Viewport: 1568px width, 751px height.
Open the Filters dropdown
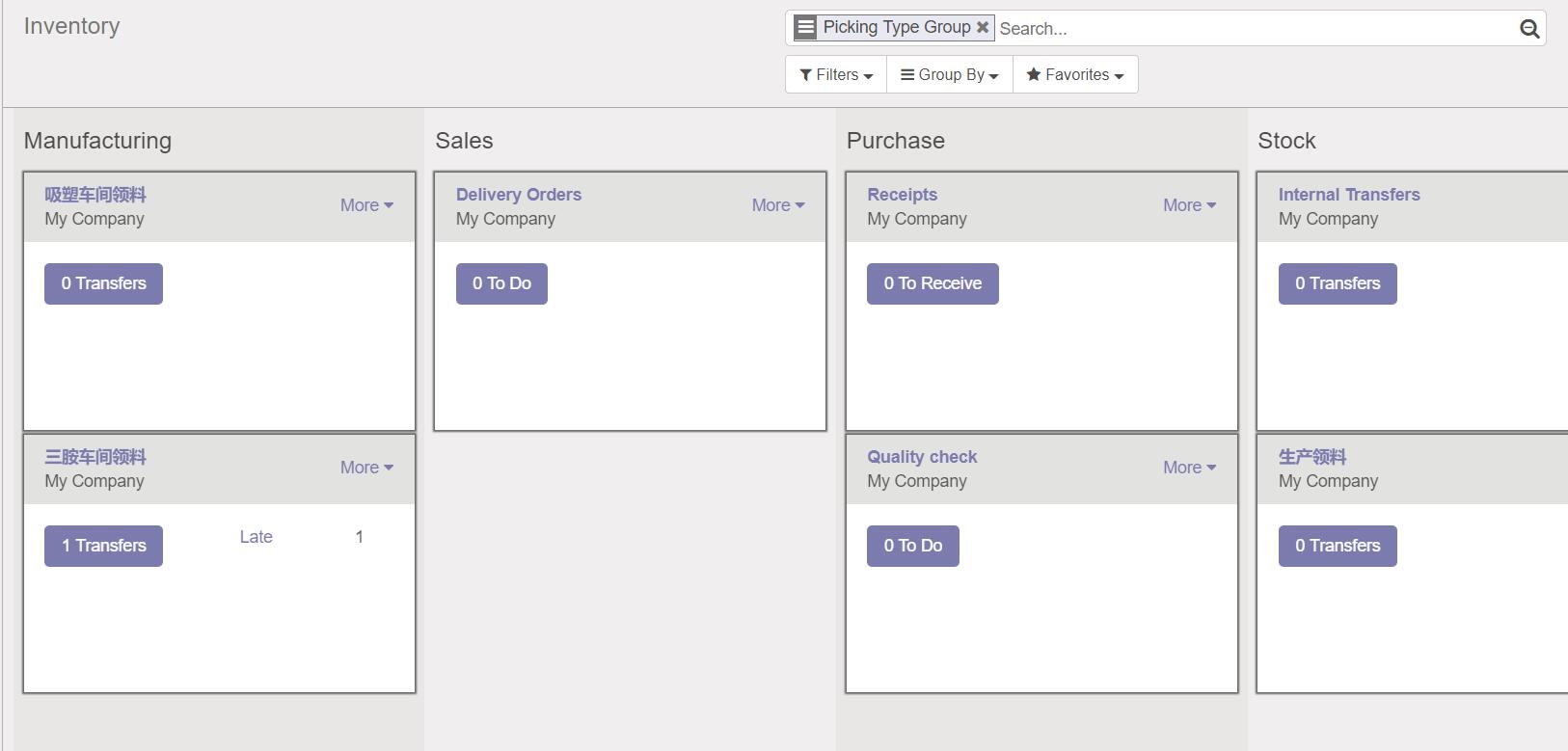coord(836,74)
